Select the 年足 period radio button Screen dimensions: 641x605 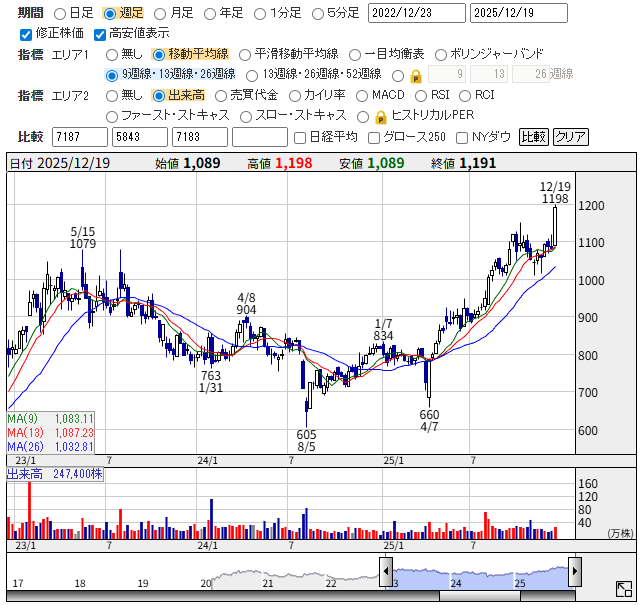(x=210, y=14)
